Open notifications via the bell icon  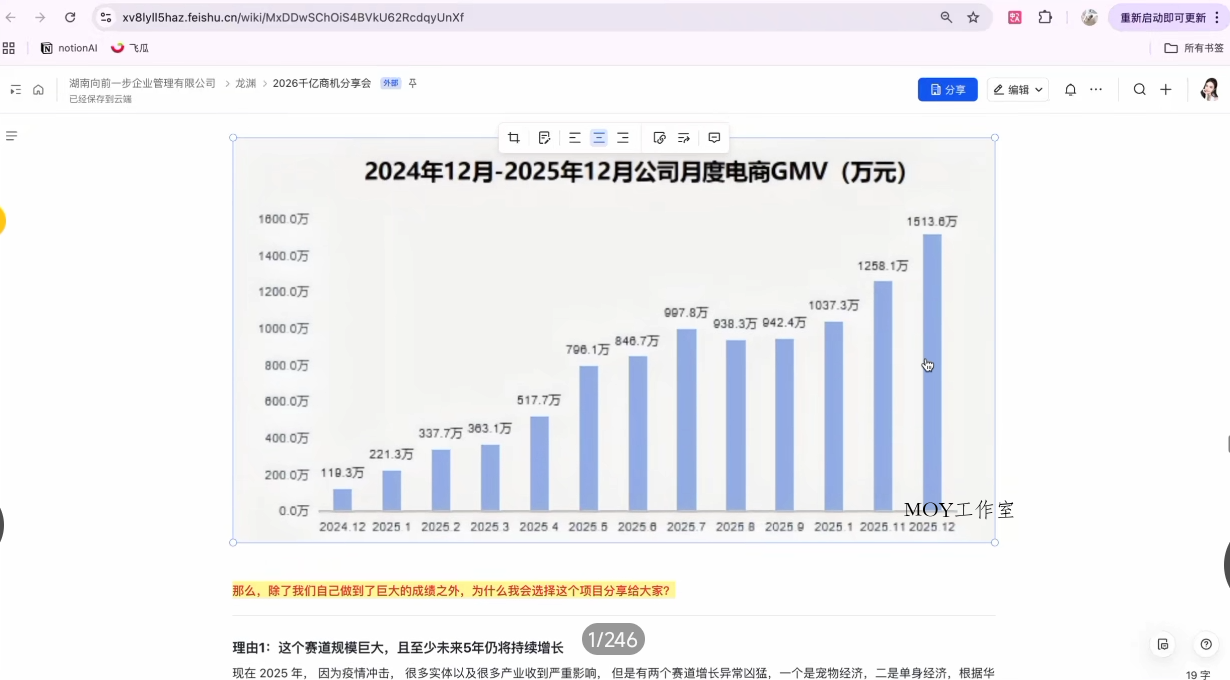point(1070,89)
